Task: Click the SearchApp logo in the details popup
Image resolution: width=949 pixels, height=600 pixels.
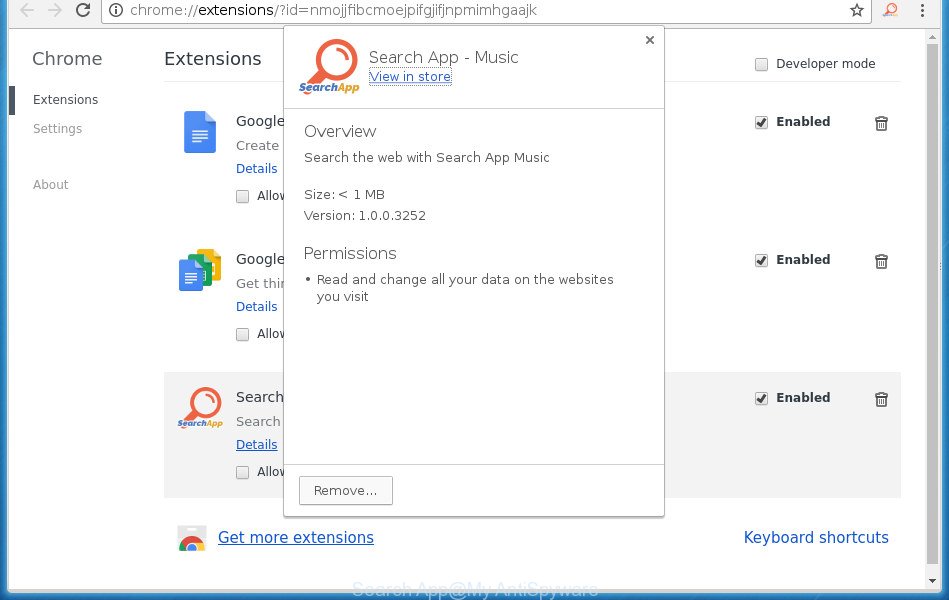Action: (329, 66)
